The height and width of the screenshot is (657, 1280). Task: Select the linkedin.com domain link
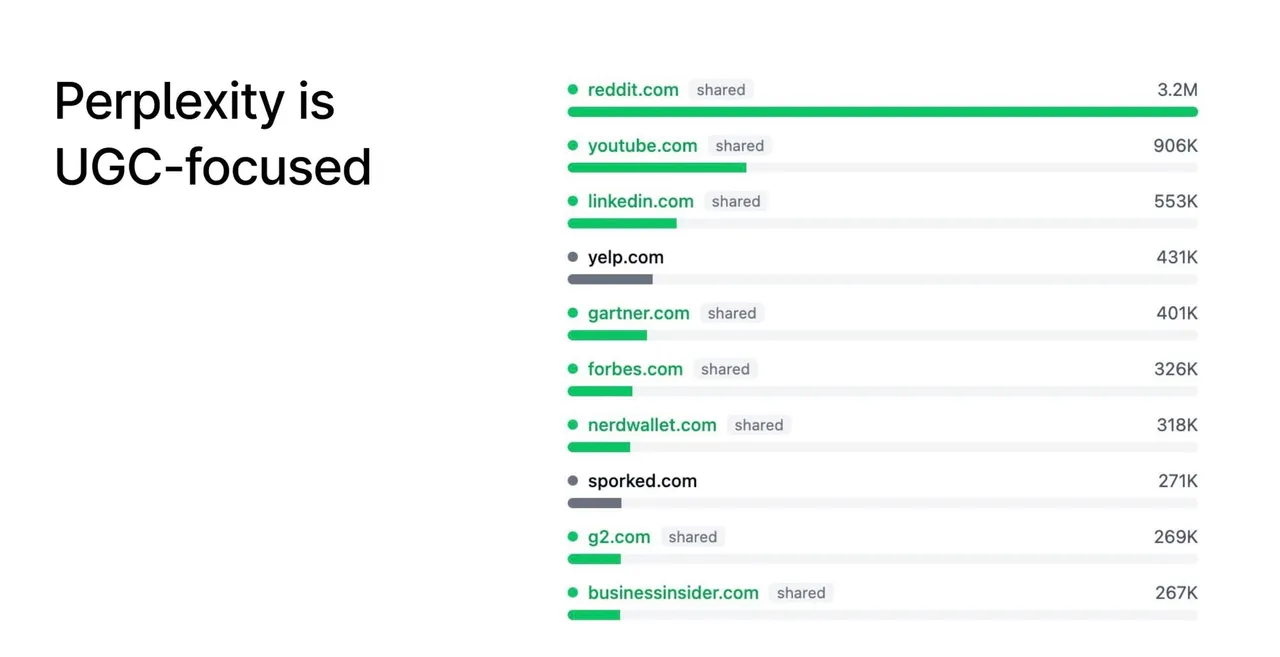(x=640, y=202)
